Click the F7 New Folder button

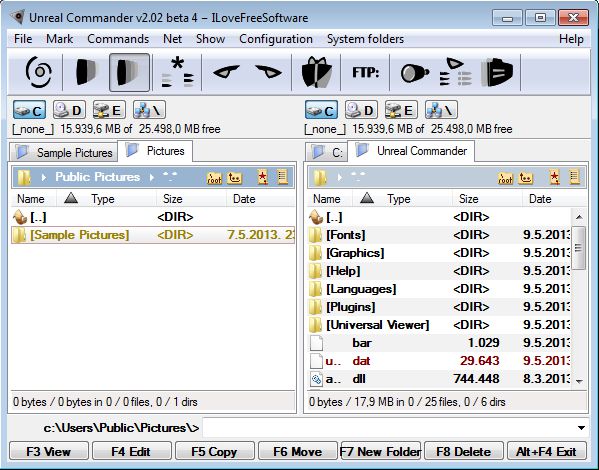[x=380, y=452]
